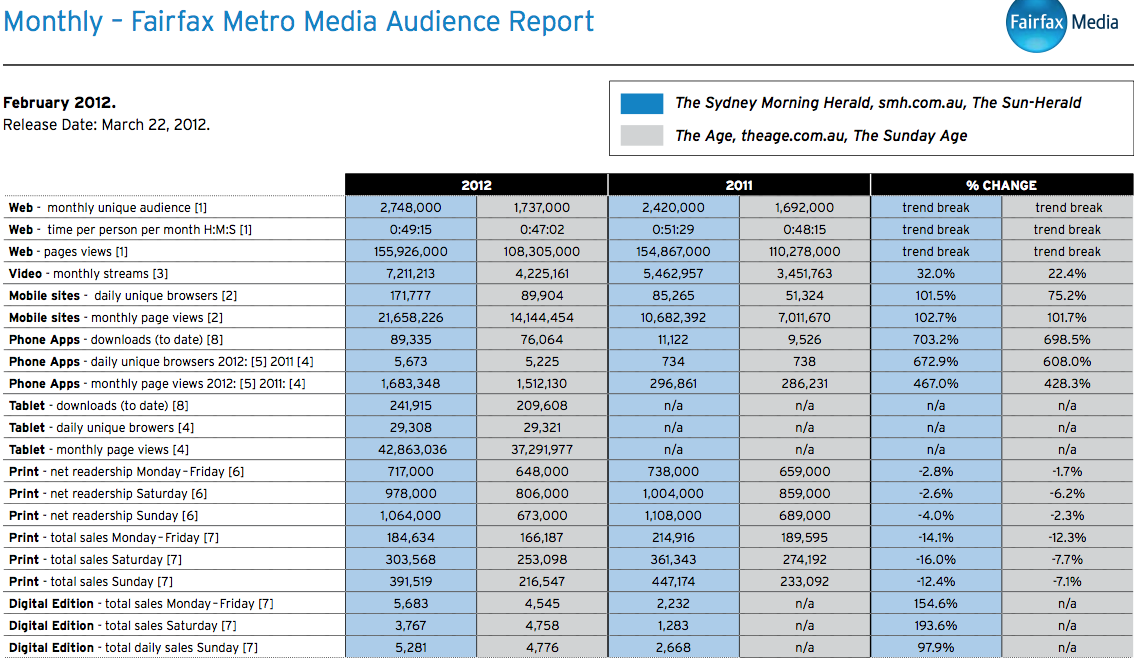Click the value '447,174'
Screen dimensions: 1134x668
point(673,582)
